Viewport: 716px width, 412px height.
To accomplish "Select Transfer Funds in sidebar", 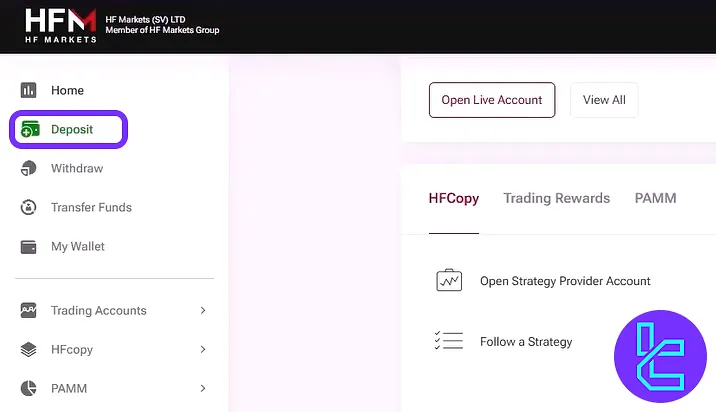I will [x=91, y=207].
